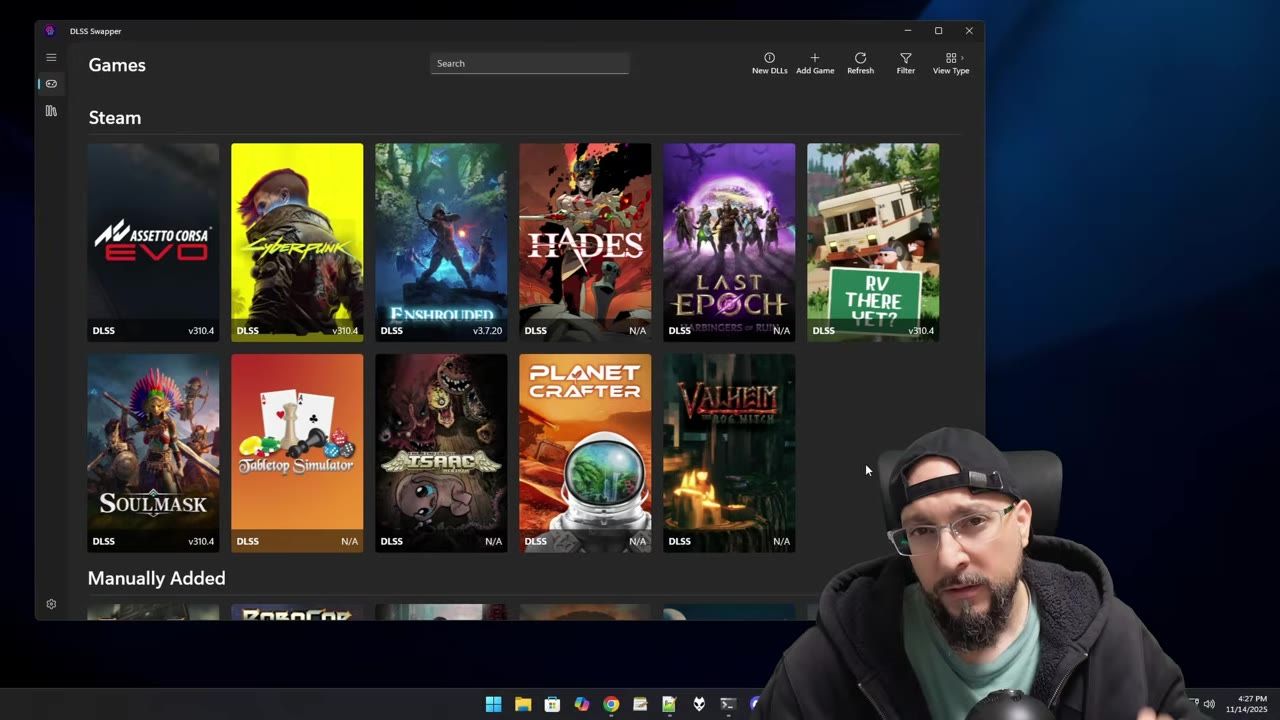Screen dimensions: 1280x720
Task: Click the Steam section heading
Action: [115, 118]
